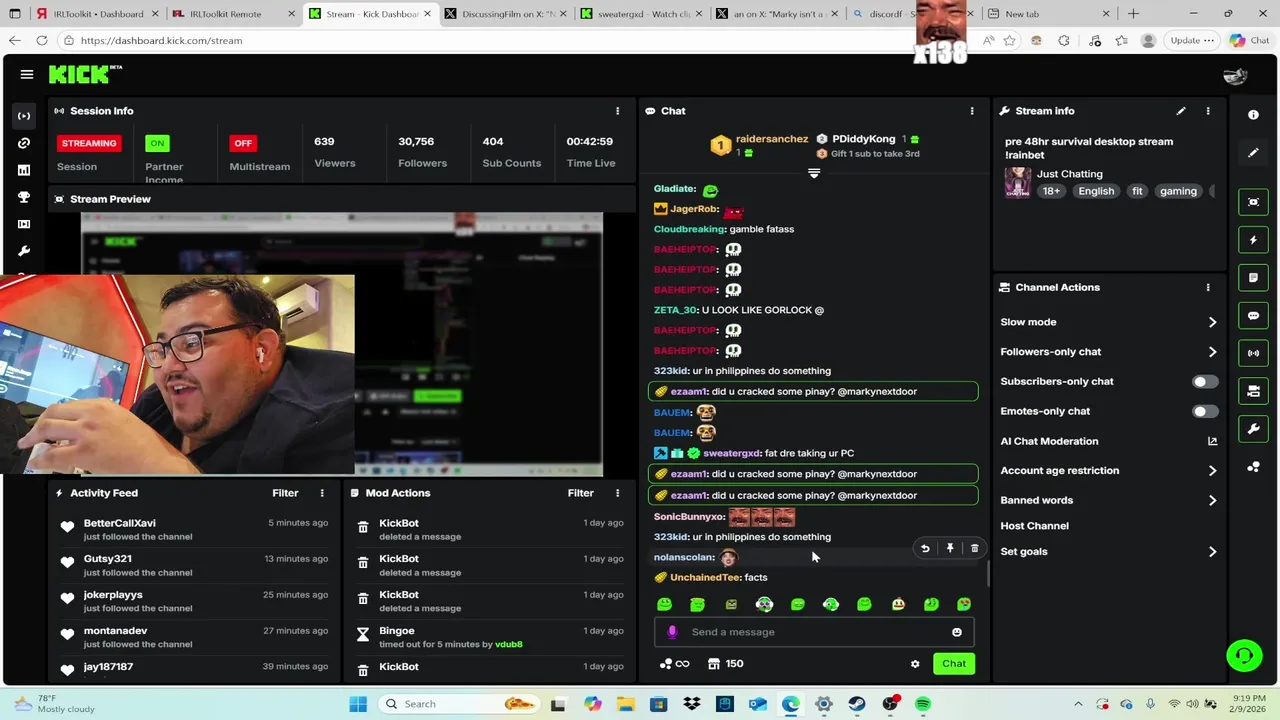This screenshot has height=720, width=1280.
Task: Open a new browser tab with plus
Action: tap(1133, 14)
